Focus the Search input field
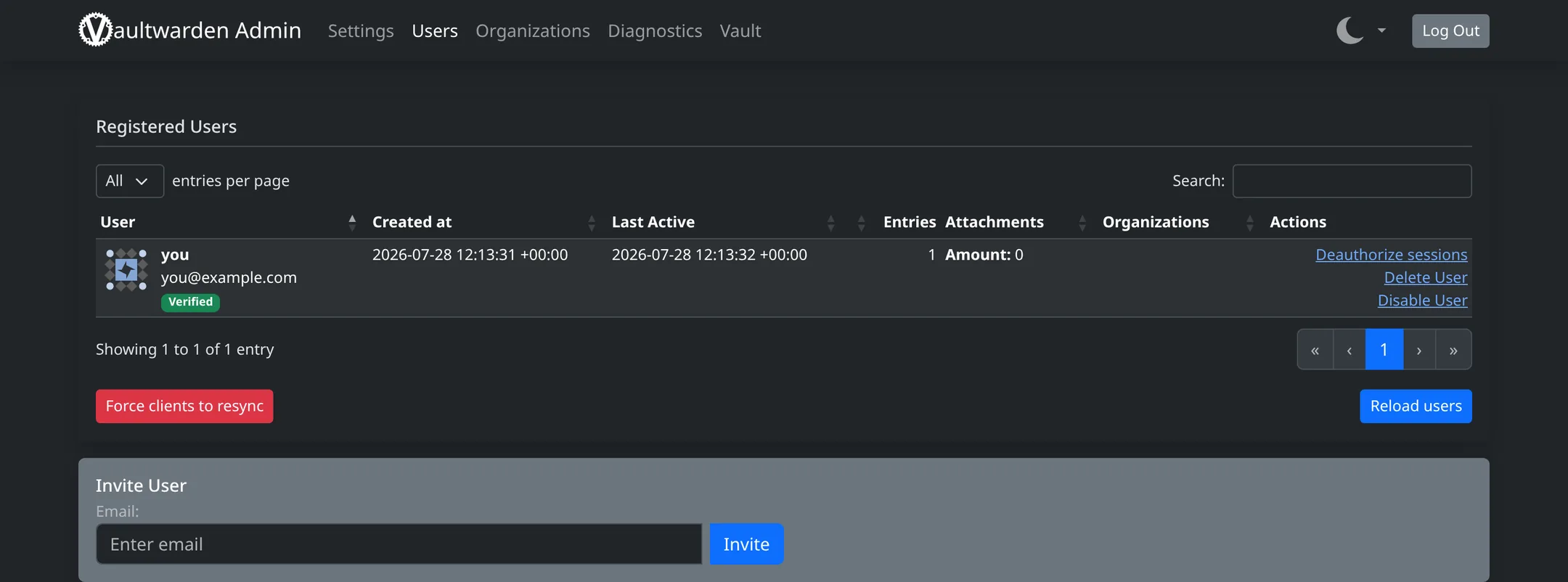Image resolution: width=1568 pixels, height=582 pixels. pyautogui.click(x=1352, y=181)
